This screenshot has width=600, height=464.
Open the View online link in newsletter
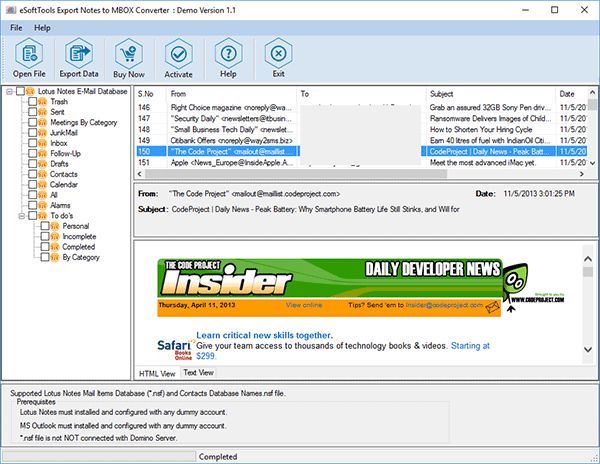(x=304, y=305)
